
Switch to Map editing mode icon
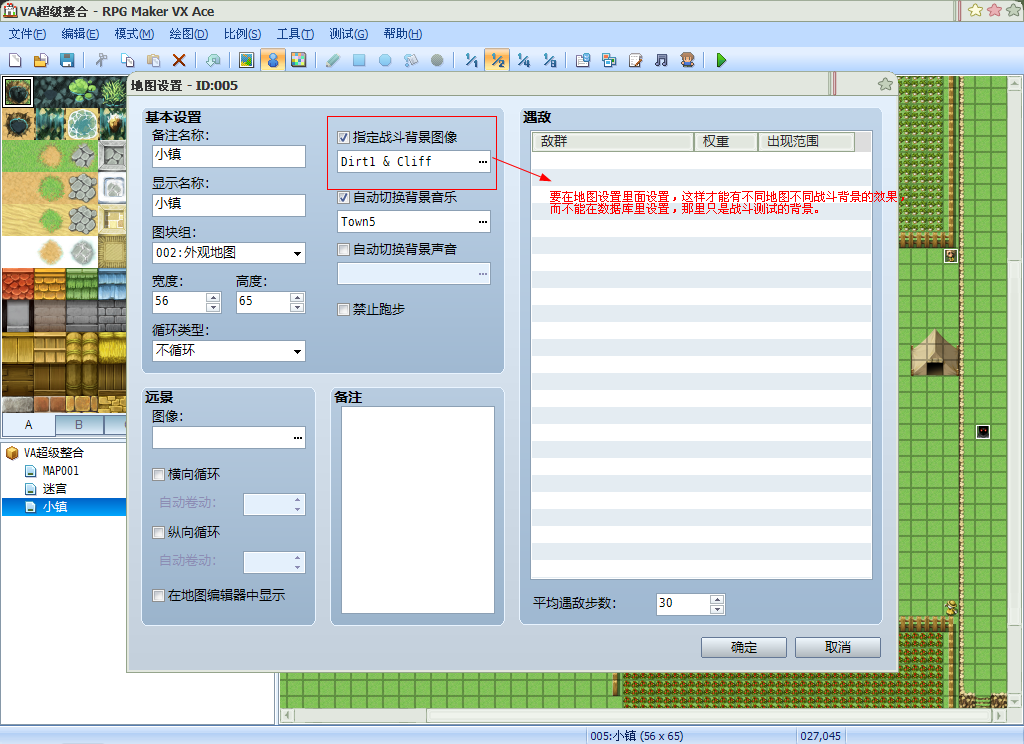tap(246, 60)
